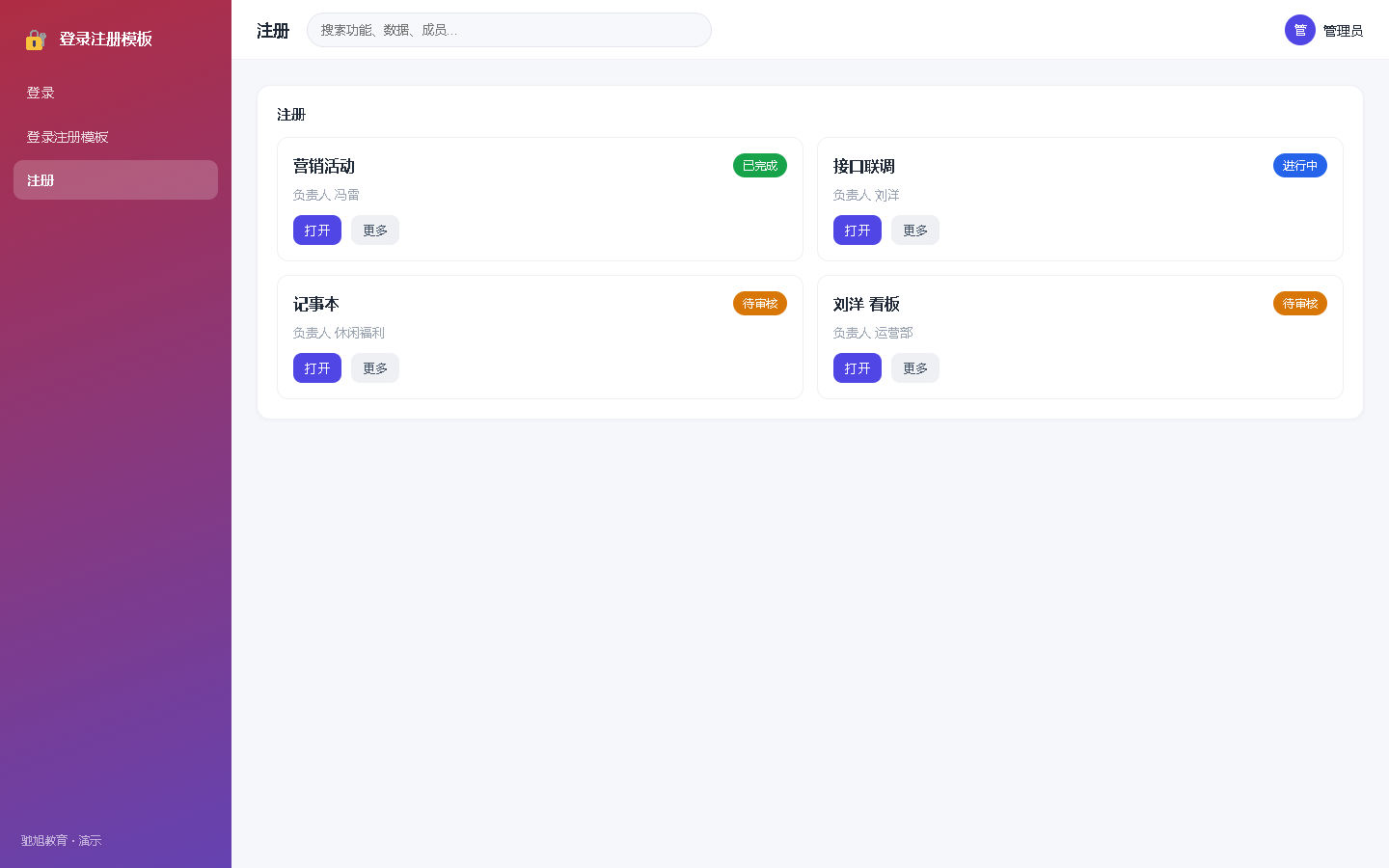1389x868 pixels.
Task: Click 待审核 badge on 刘洋 看板 card
Action: tap(1300, 304)
